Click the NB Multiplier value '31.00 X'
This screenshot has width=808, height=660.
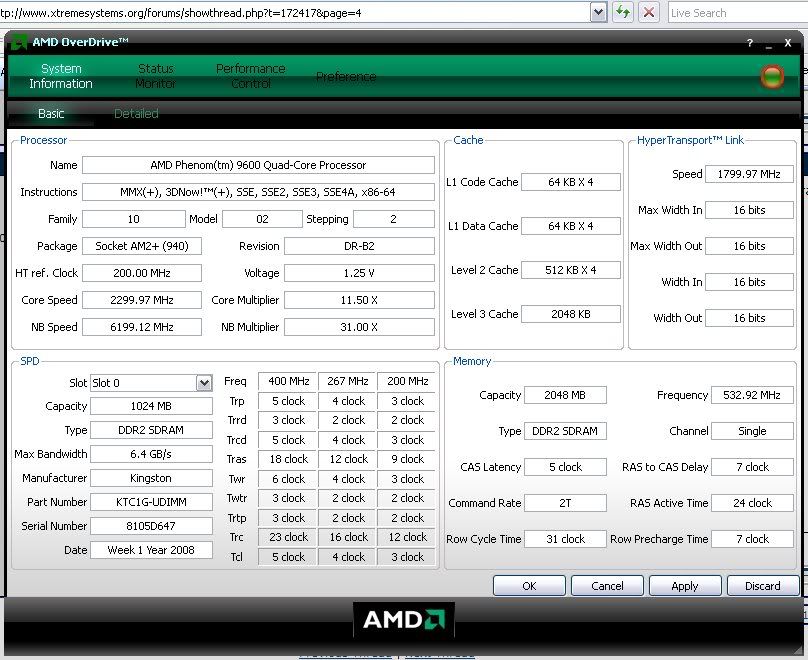(359, 327)
